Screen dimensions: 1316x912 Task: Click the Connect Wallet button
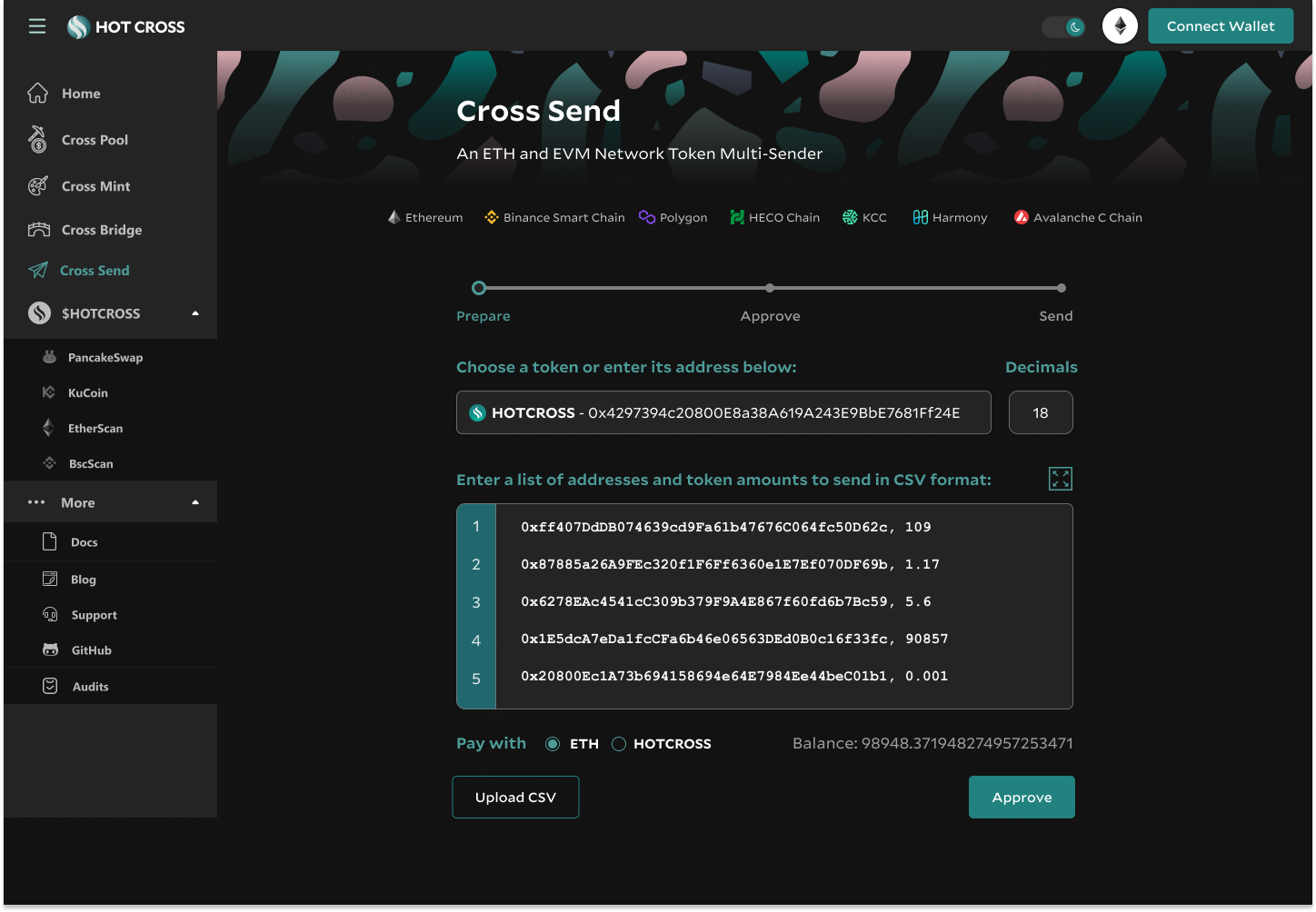tap(1221, 26)
